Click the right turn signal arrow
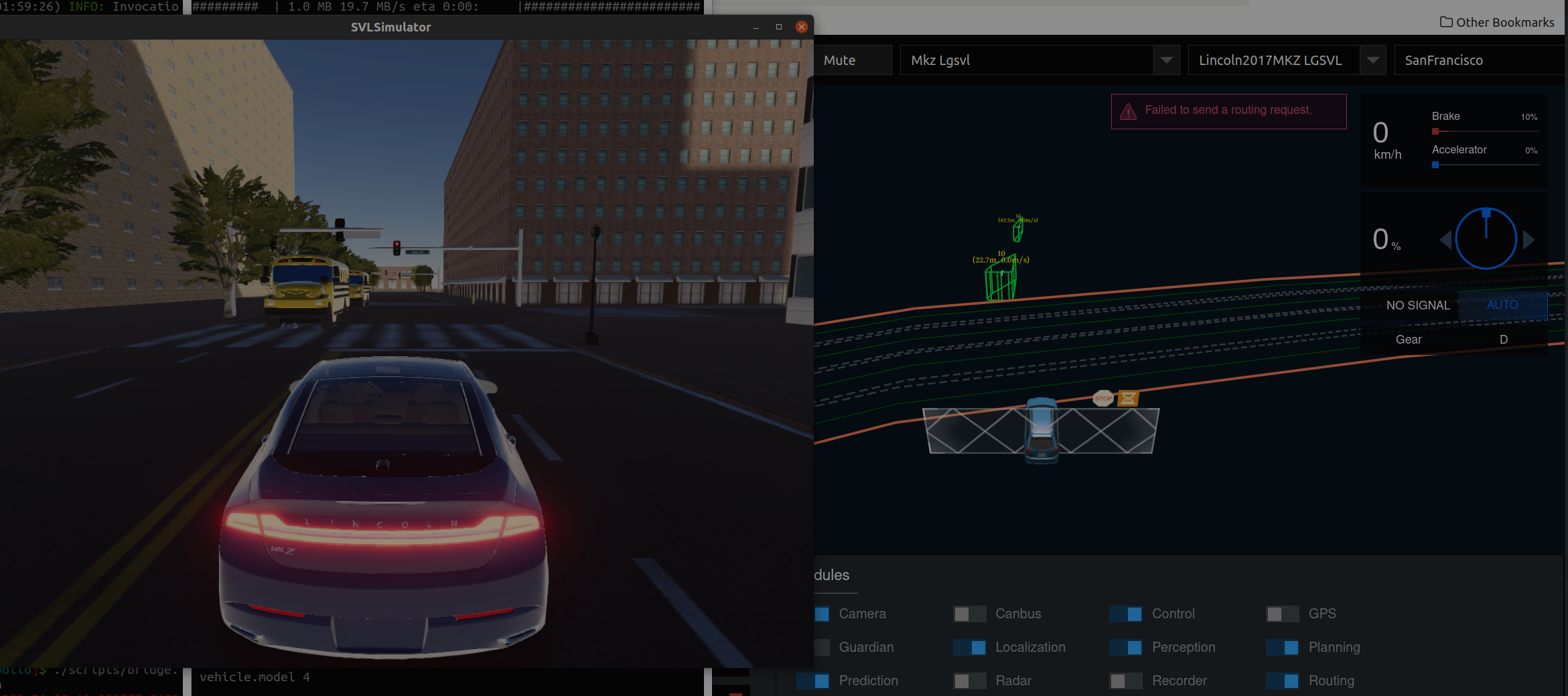The height and width of the screenshot is (696, 1568). 1528,239
